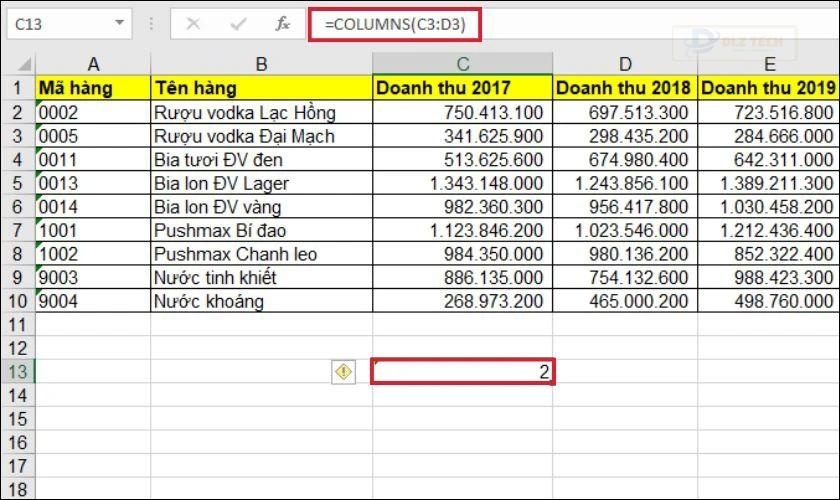Select cell with code 0011
Image resolution: width=840 pixels, height=500 pixels.
93,160
